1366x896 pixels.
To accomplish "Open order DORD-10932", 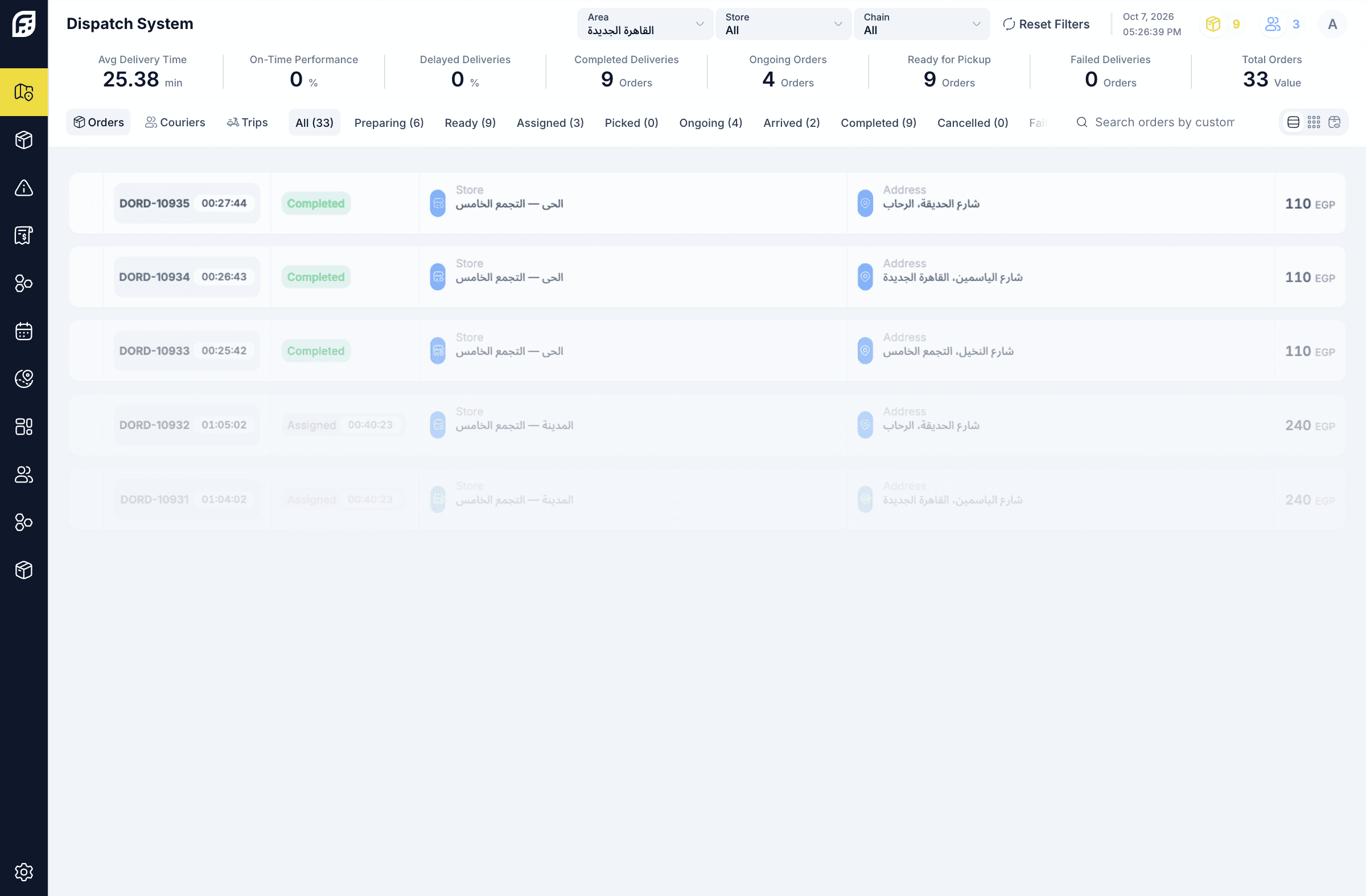I will coord(707,424).
